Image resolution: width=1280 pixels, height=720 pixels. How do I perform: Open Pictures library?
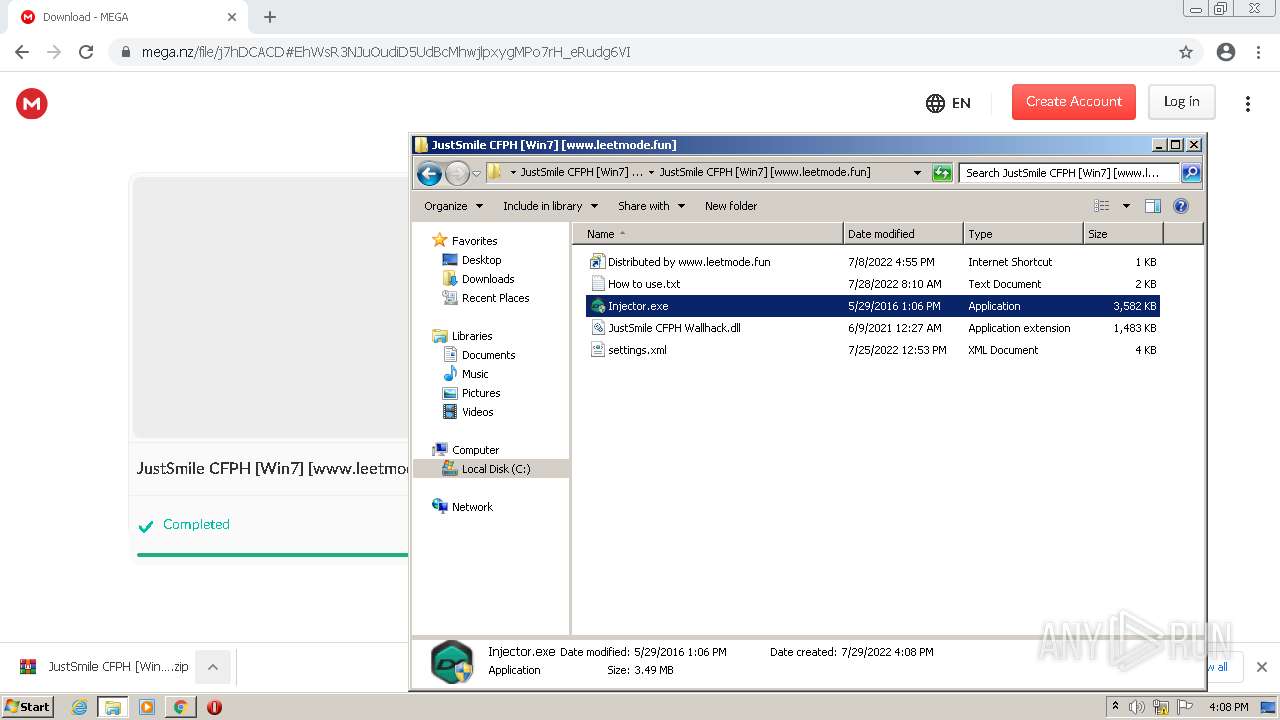(x=471, y=393)
